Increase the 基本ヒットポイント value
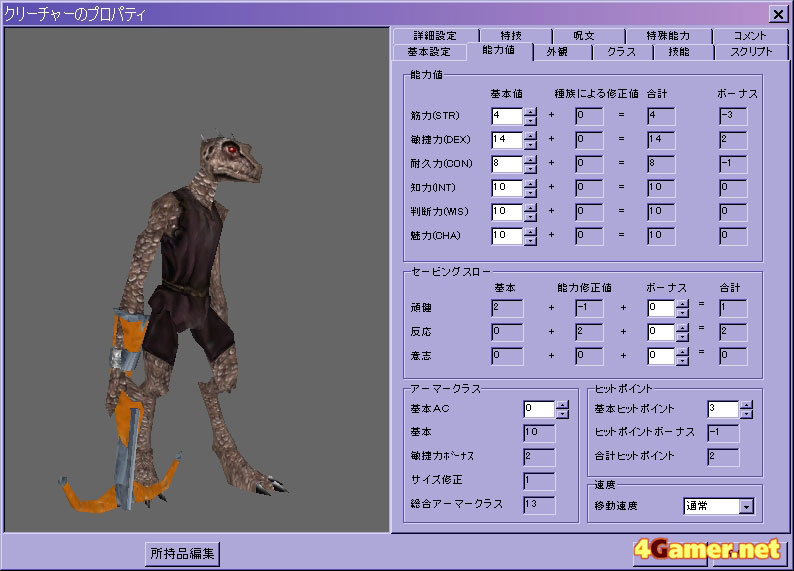 pos(746,405)
